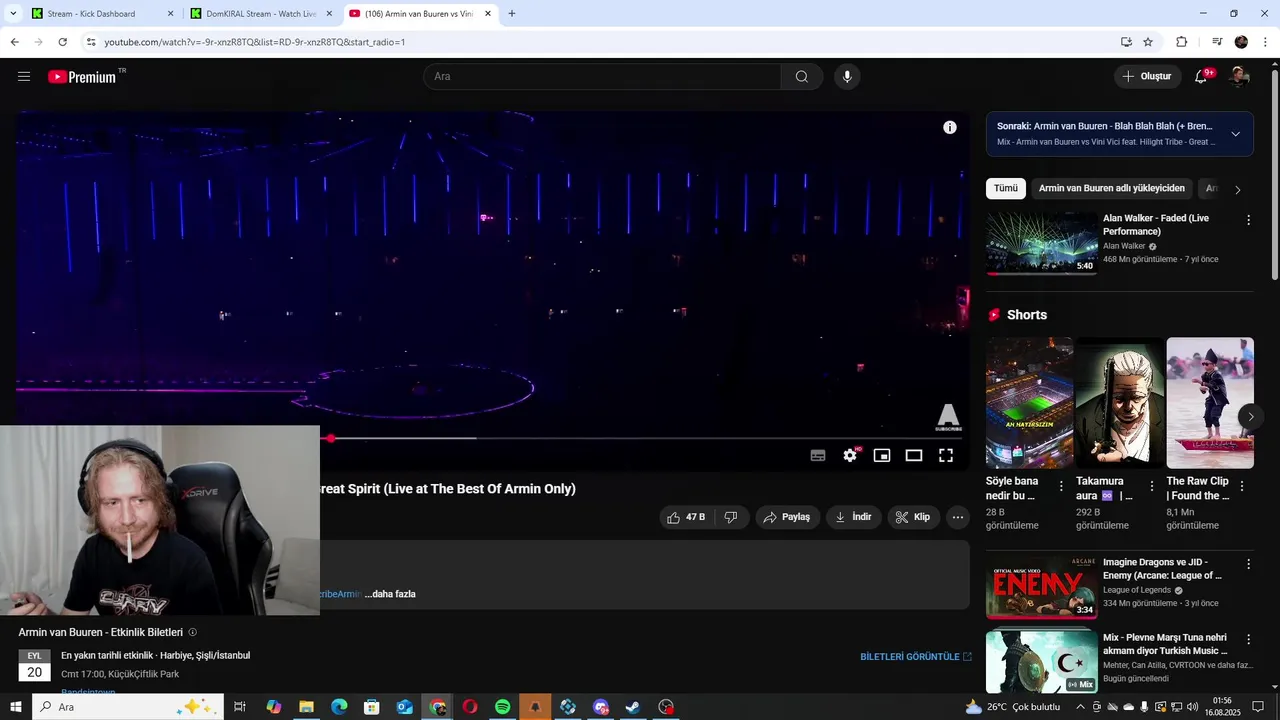Click the İndir download button
The width and height of the screenshot is (1280, 720).
point(854,517)
